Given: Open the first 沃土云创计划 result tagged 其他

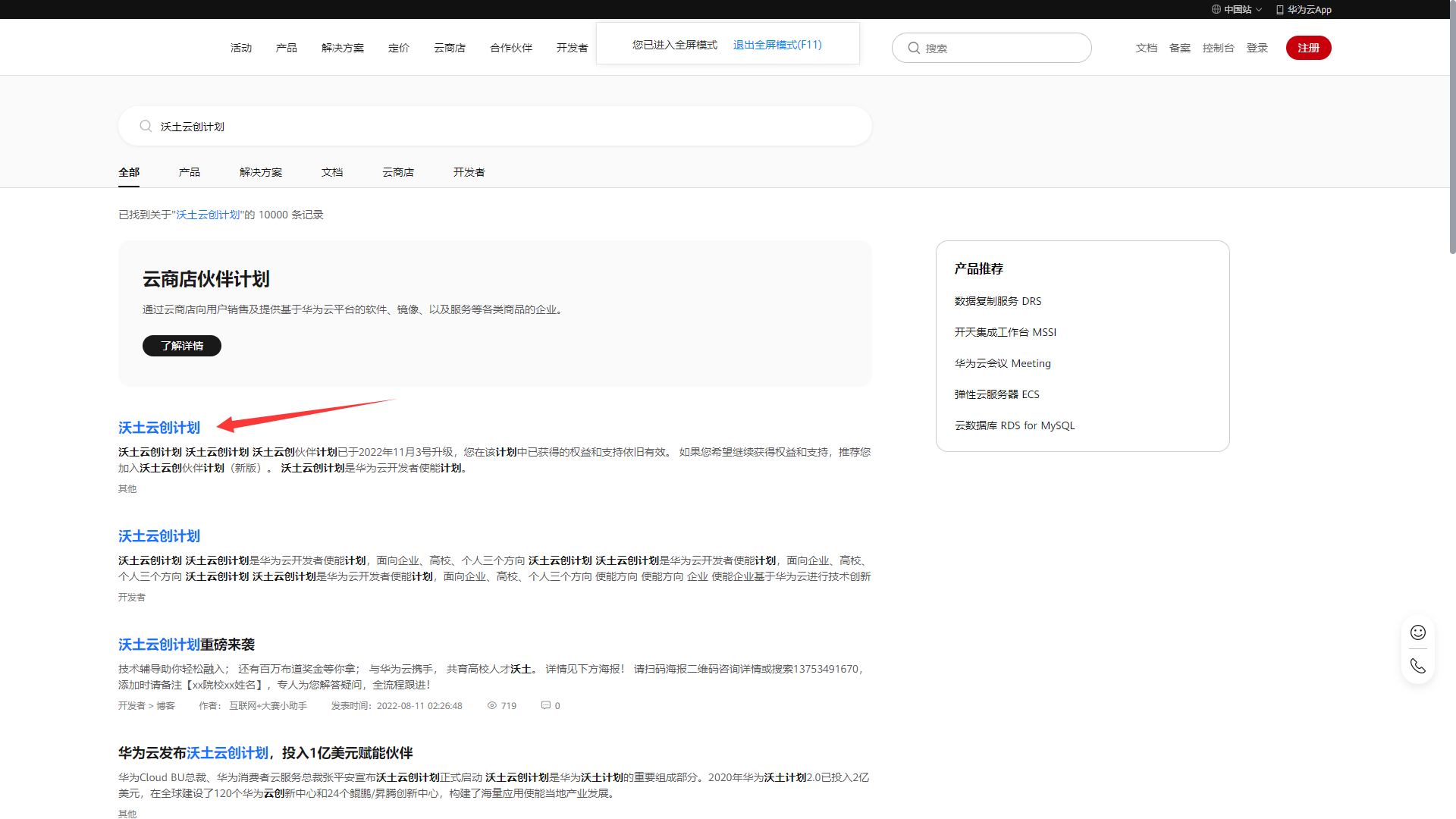Looking at the screenshot, I should (159, 428).
